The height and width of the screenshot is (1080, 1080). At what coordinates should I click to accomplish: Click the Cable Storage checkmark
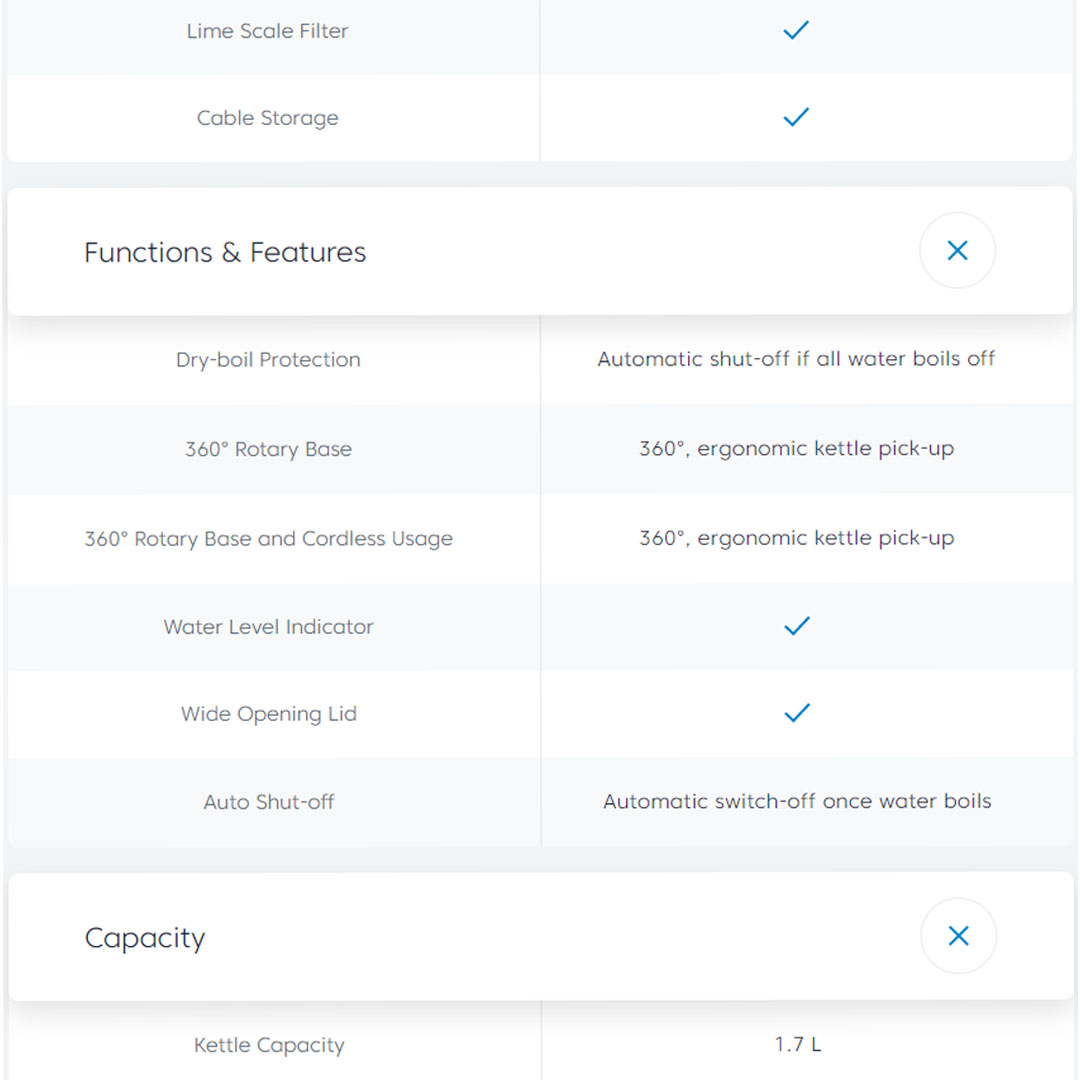[x=796, y=118]
